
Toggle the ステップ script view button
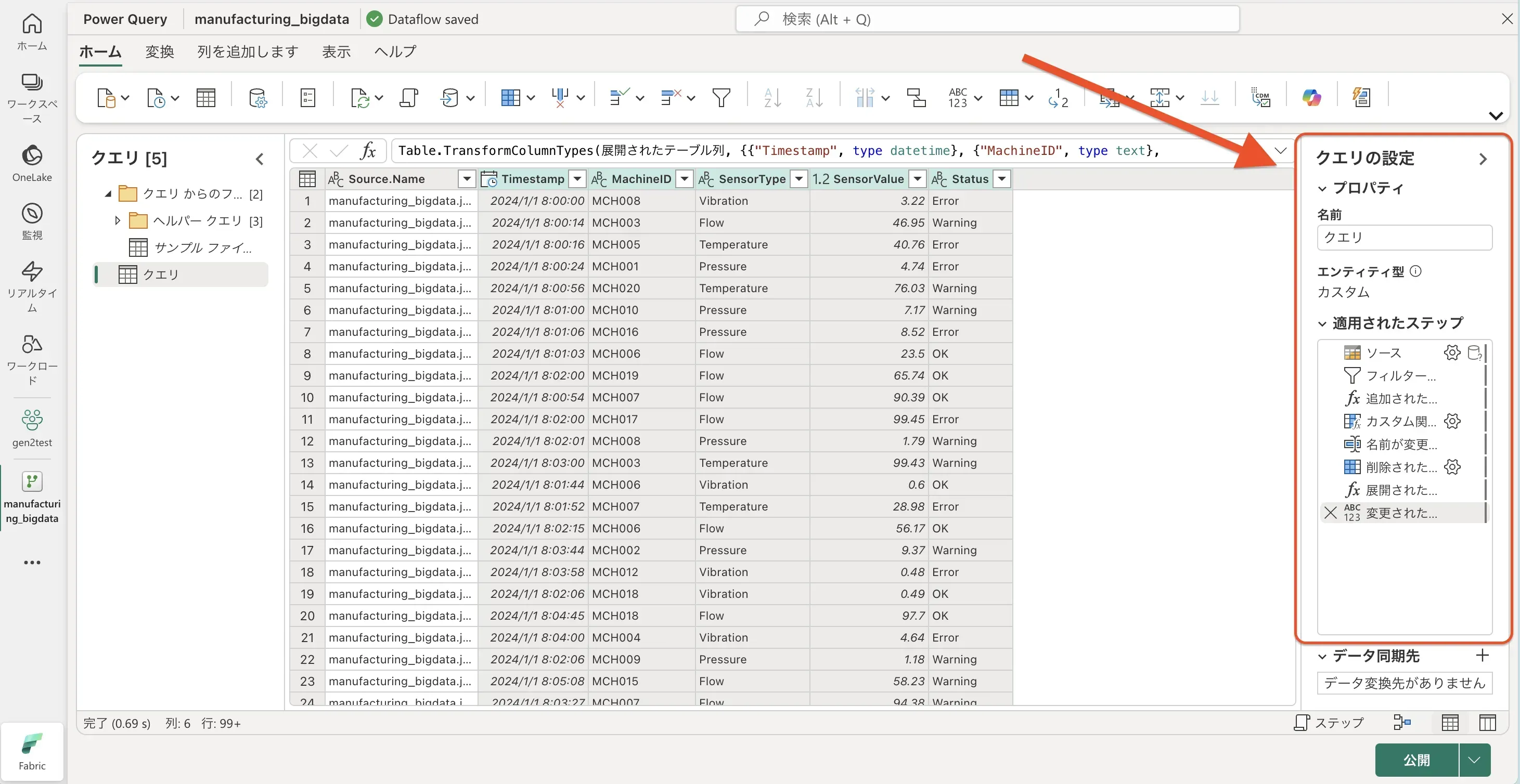[1329, 722]
